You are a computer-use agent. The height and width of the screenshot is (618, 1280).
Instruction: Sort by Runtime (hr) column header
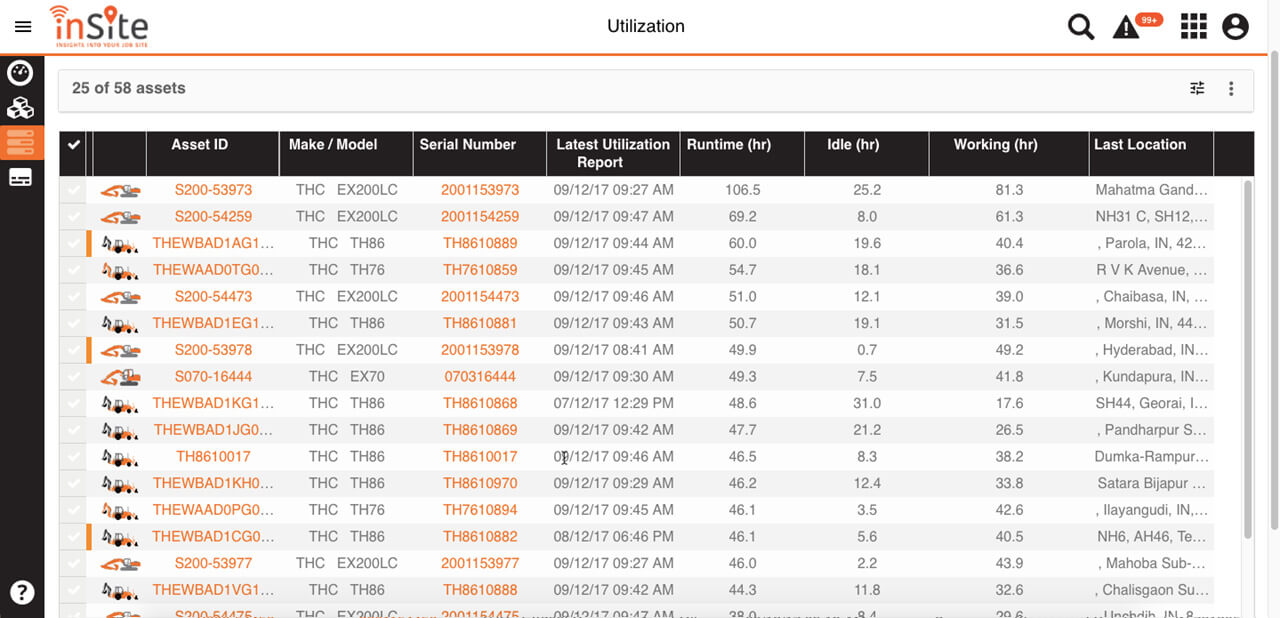coord(729,145)
